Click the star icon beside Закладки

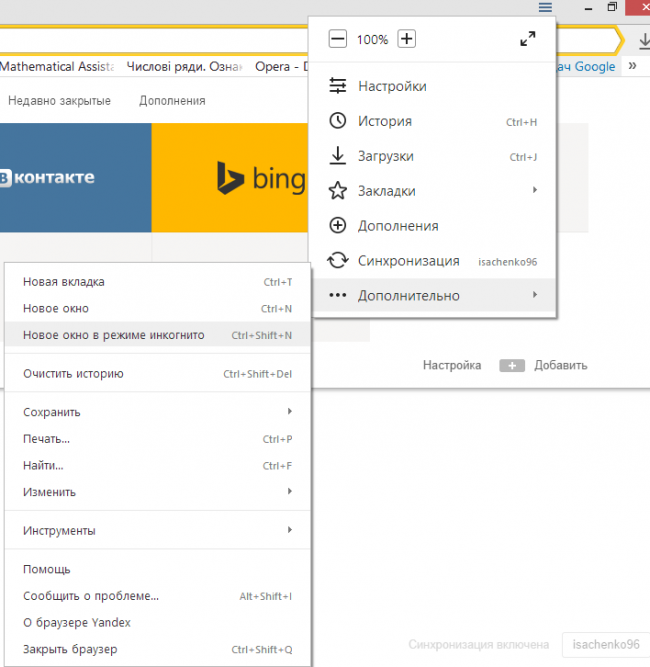point(338,191)
